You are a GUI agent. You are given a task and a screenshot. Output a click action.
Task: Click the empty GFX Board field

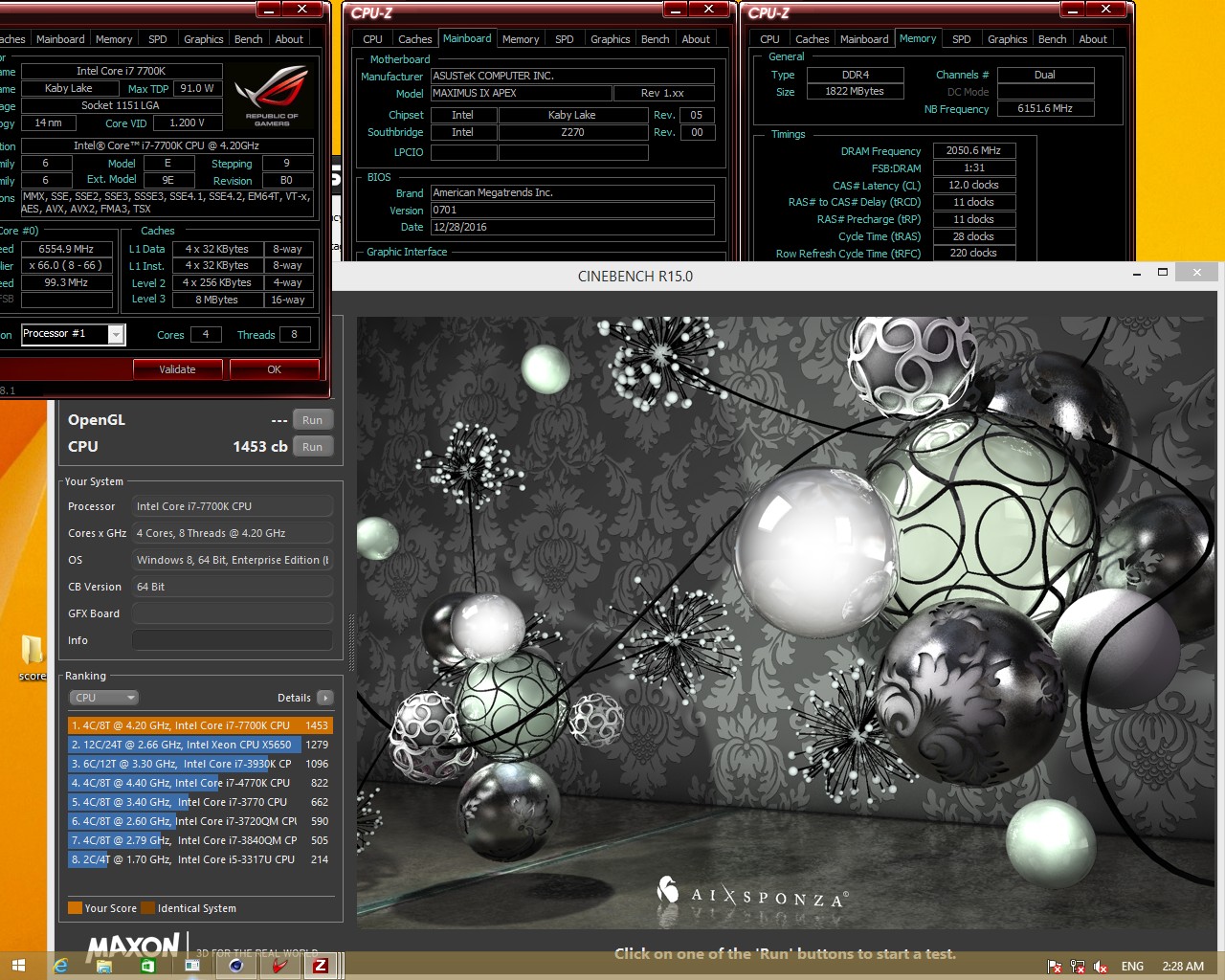click(233, 613)
